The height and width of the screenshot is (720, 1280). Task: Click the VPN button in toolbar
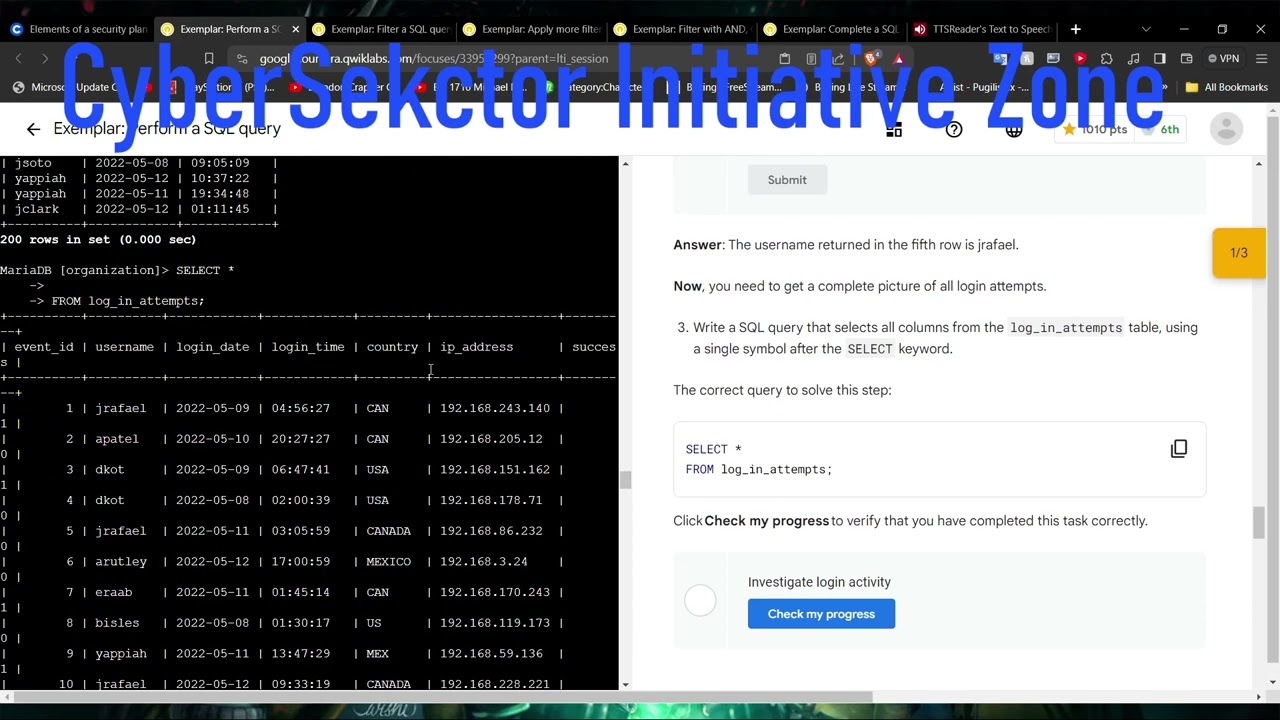pyautogui.click(x=1223, y=58)
